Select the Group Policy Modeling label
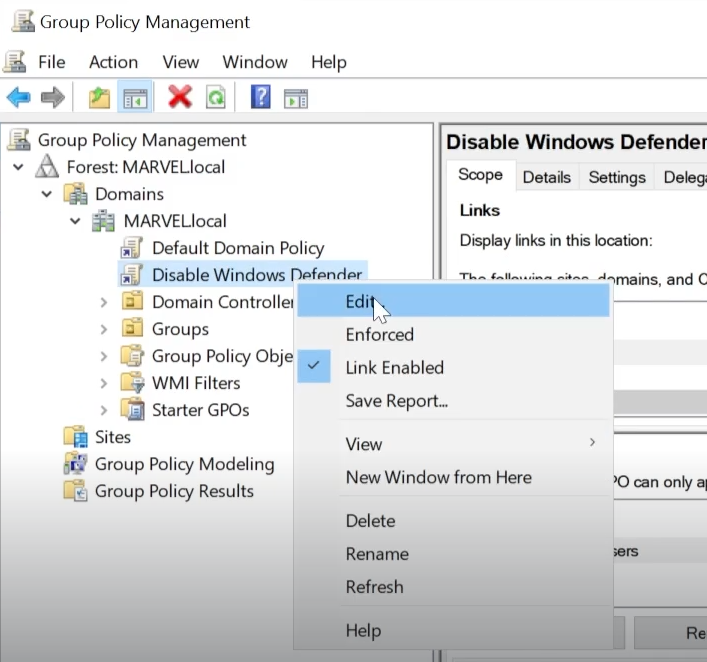Image resolution: width=707 pixels, height=662 pixels. tap(184, 464)
